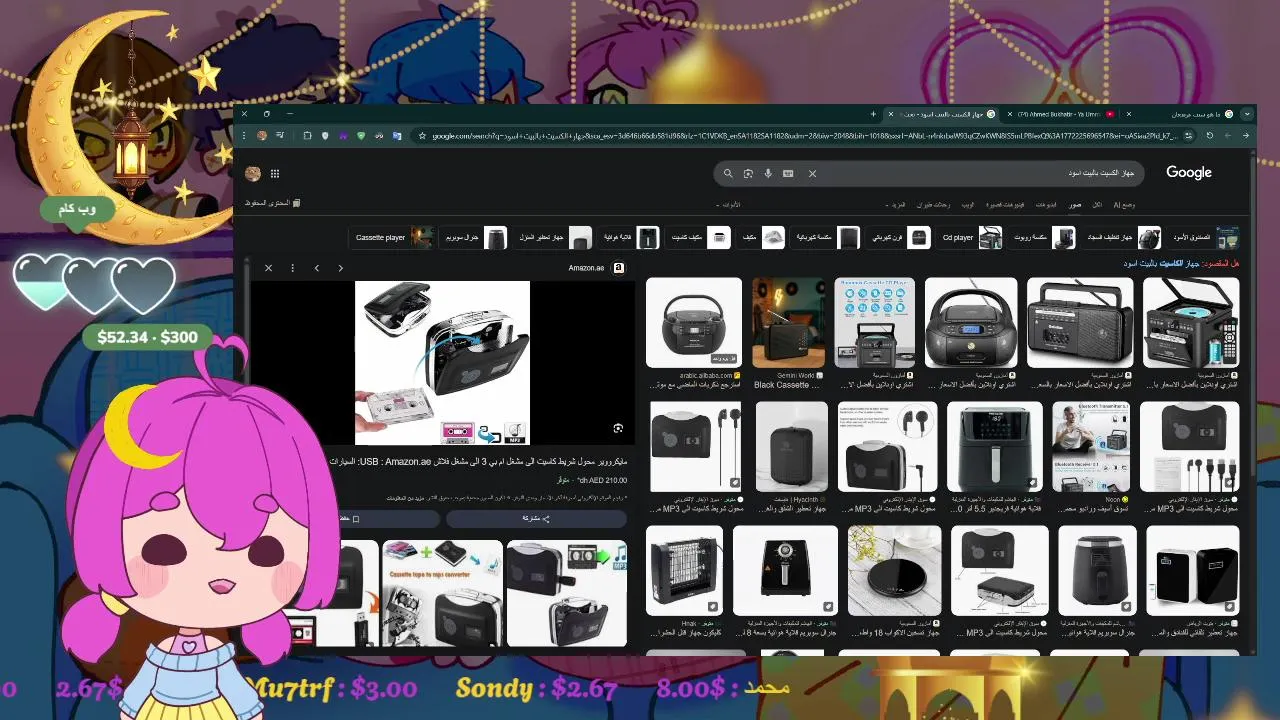Start voice search with the microphone icon
The height and width of the screenshot is (720, 1280).
[x=768, y=173]
